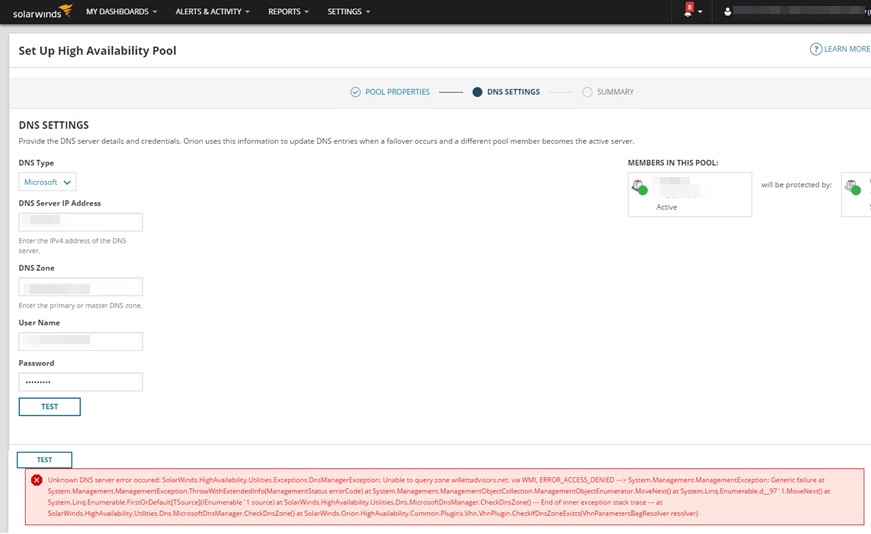Screen dimensions: 871x534
Task: Open the DNS Type Microsoft dropdown
Action: pos(47,182)
